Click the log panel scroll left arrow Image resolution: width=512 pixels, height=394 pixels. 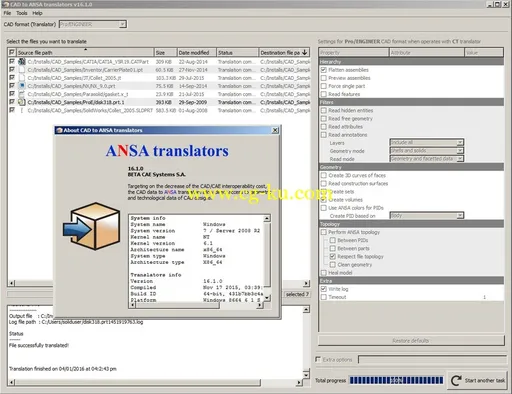pos(12,382)
